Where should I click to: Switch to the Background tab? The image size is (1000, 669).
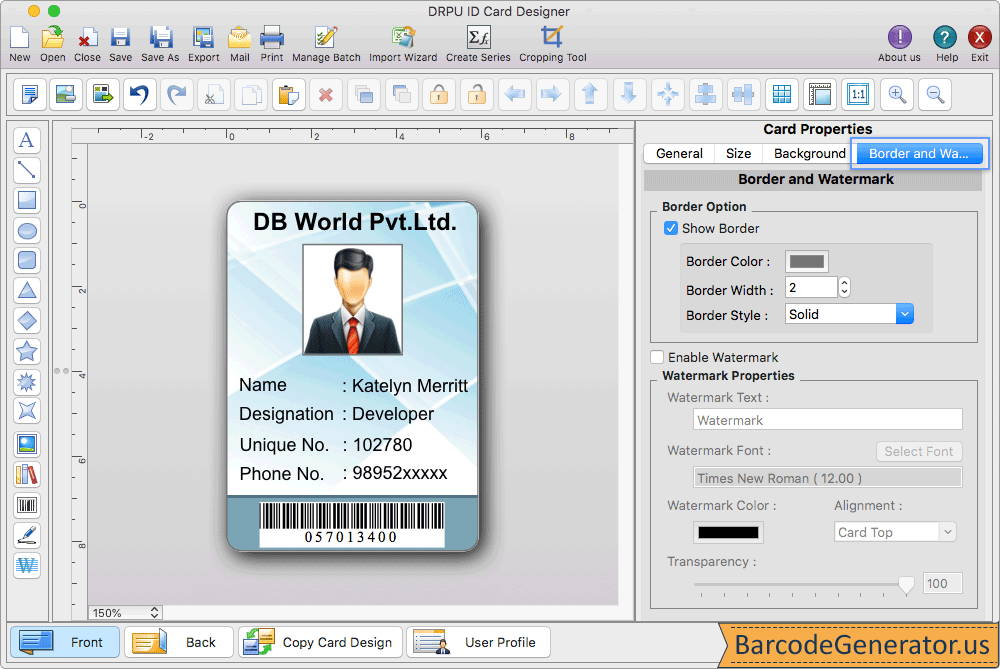[x=809, y=154]
